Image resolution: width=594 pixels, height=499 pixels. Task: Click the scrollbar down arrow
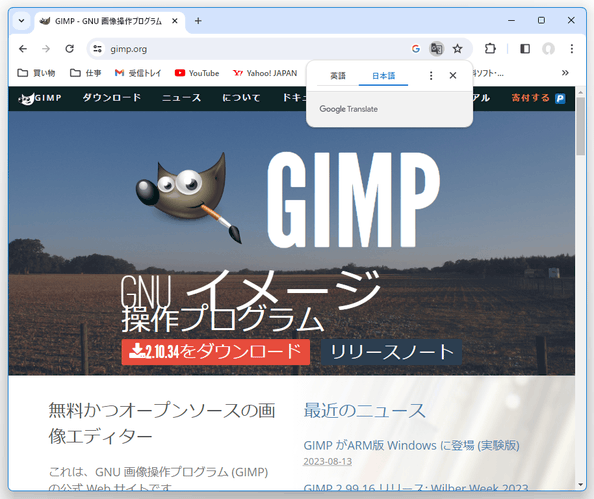580,485
